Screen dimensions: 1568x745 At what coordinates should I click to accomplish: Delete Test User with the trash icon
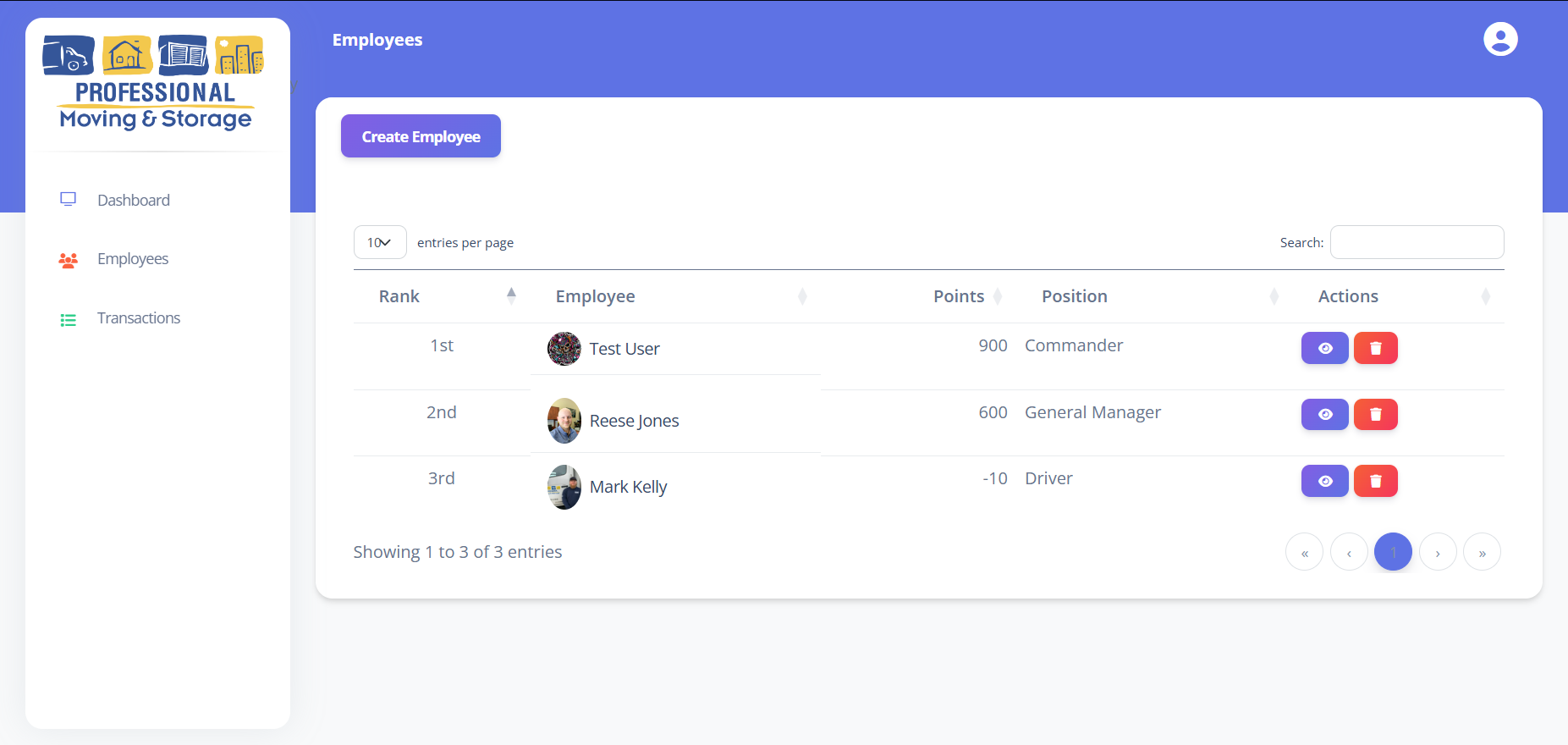point(1375,348)
